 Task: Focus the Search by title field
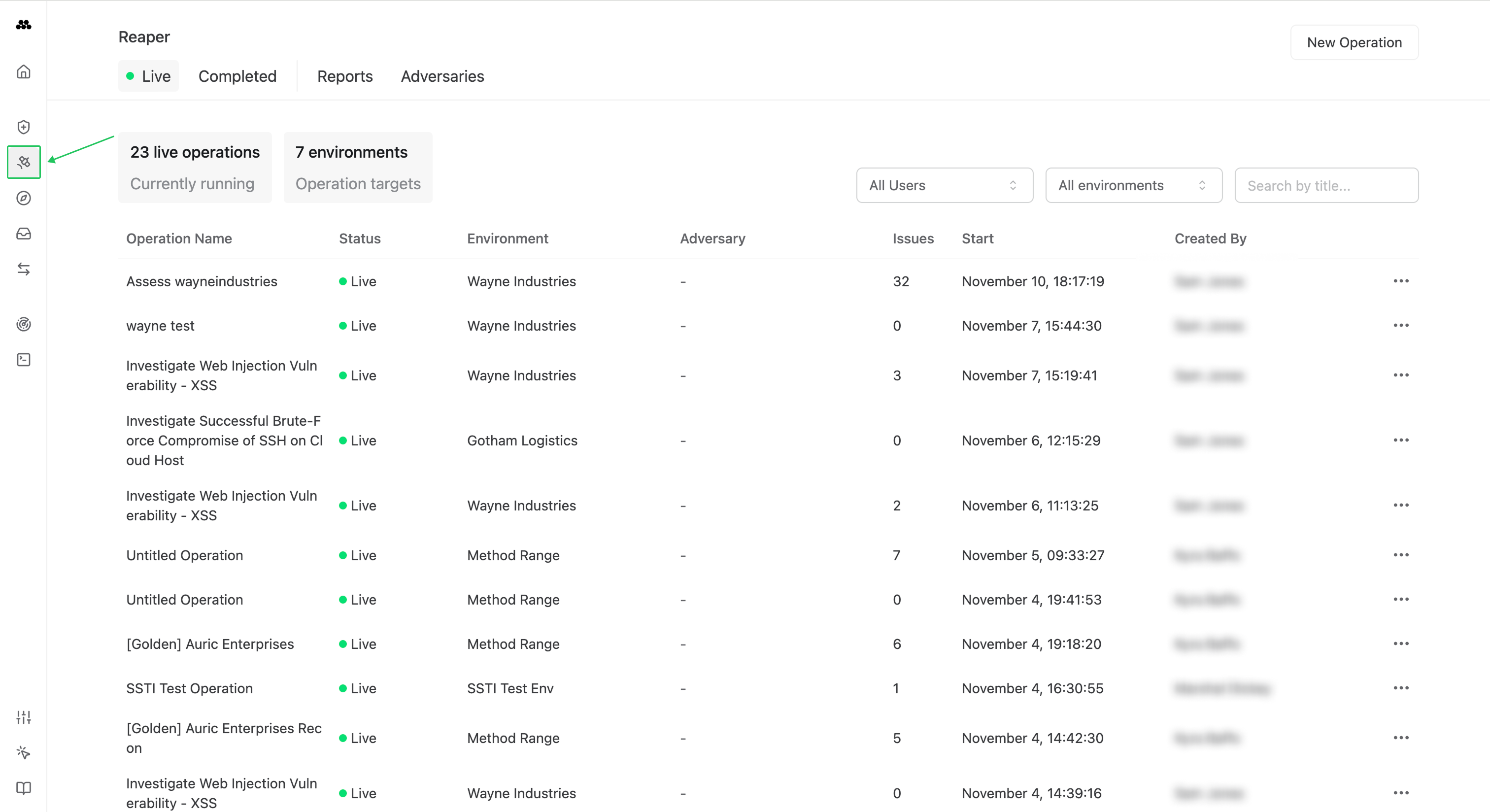click(x=1326, y=186)
